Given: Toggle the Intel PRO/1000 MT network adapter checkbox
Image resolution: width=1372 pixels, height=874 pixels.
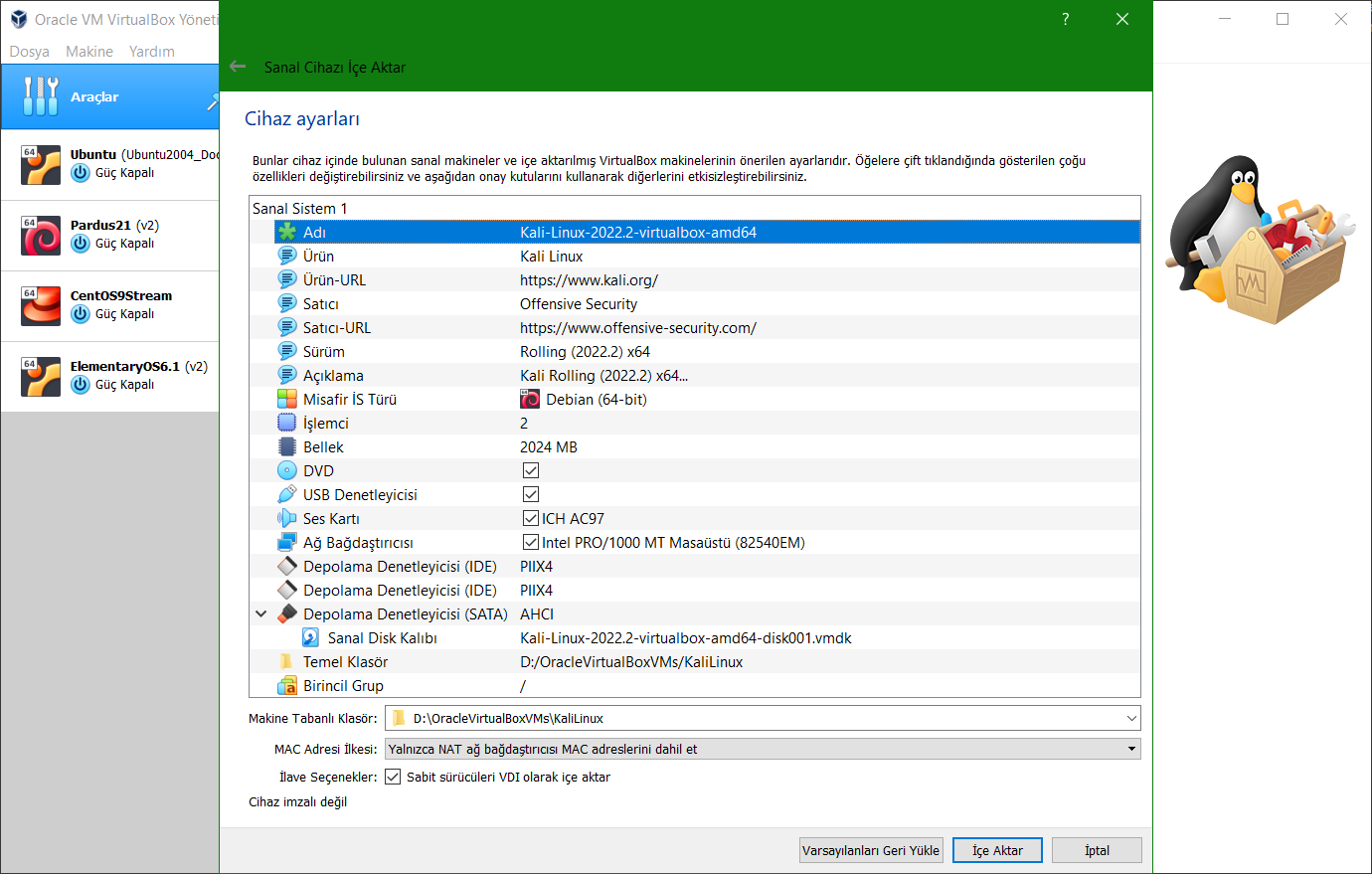Looking at the screenshot, I should coord(531,542).
